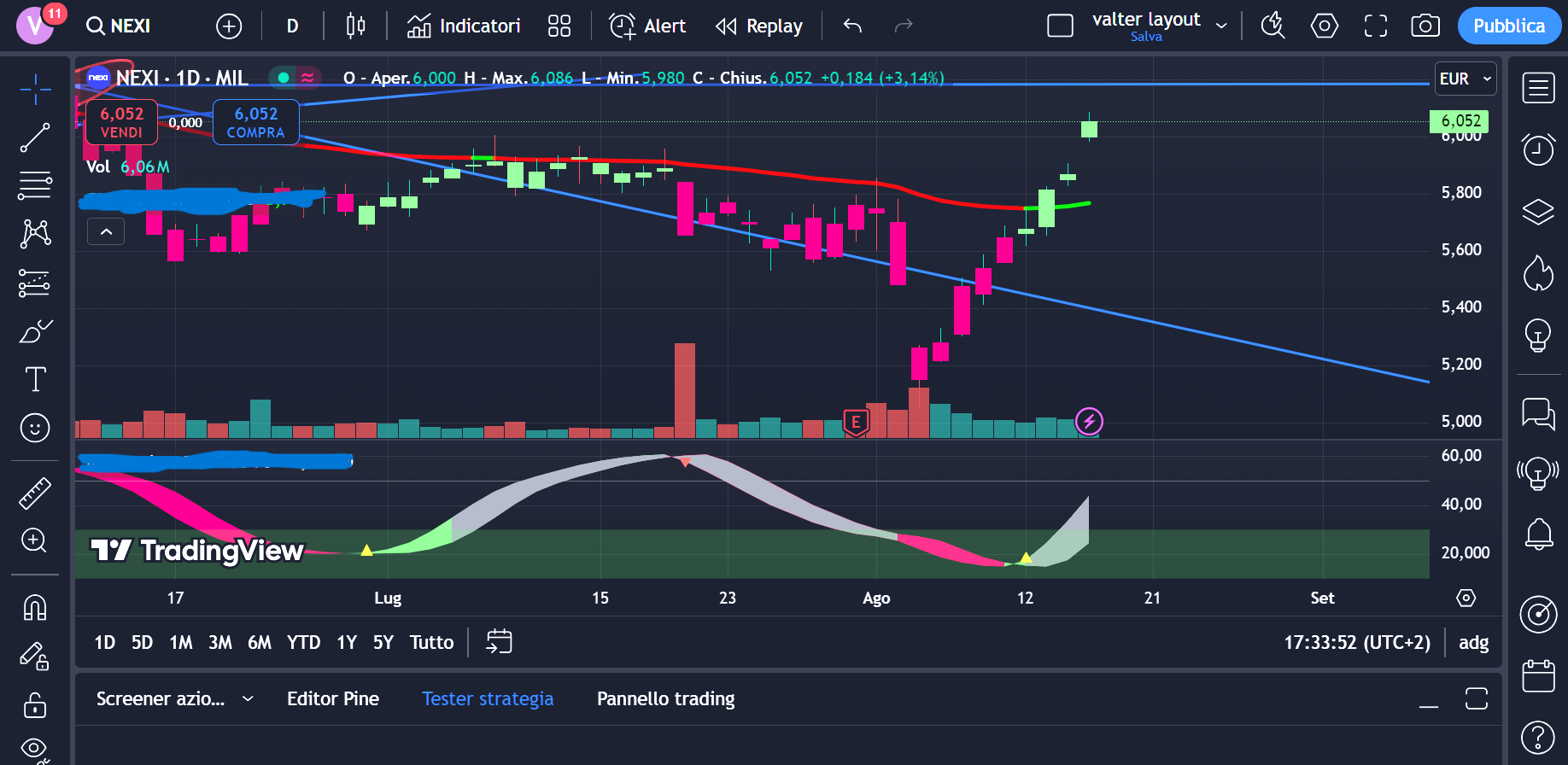Open the object tree layers panel
This screenshot has width=1568, height=765.
point(1538,212)
